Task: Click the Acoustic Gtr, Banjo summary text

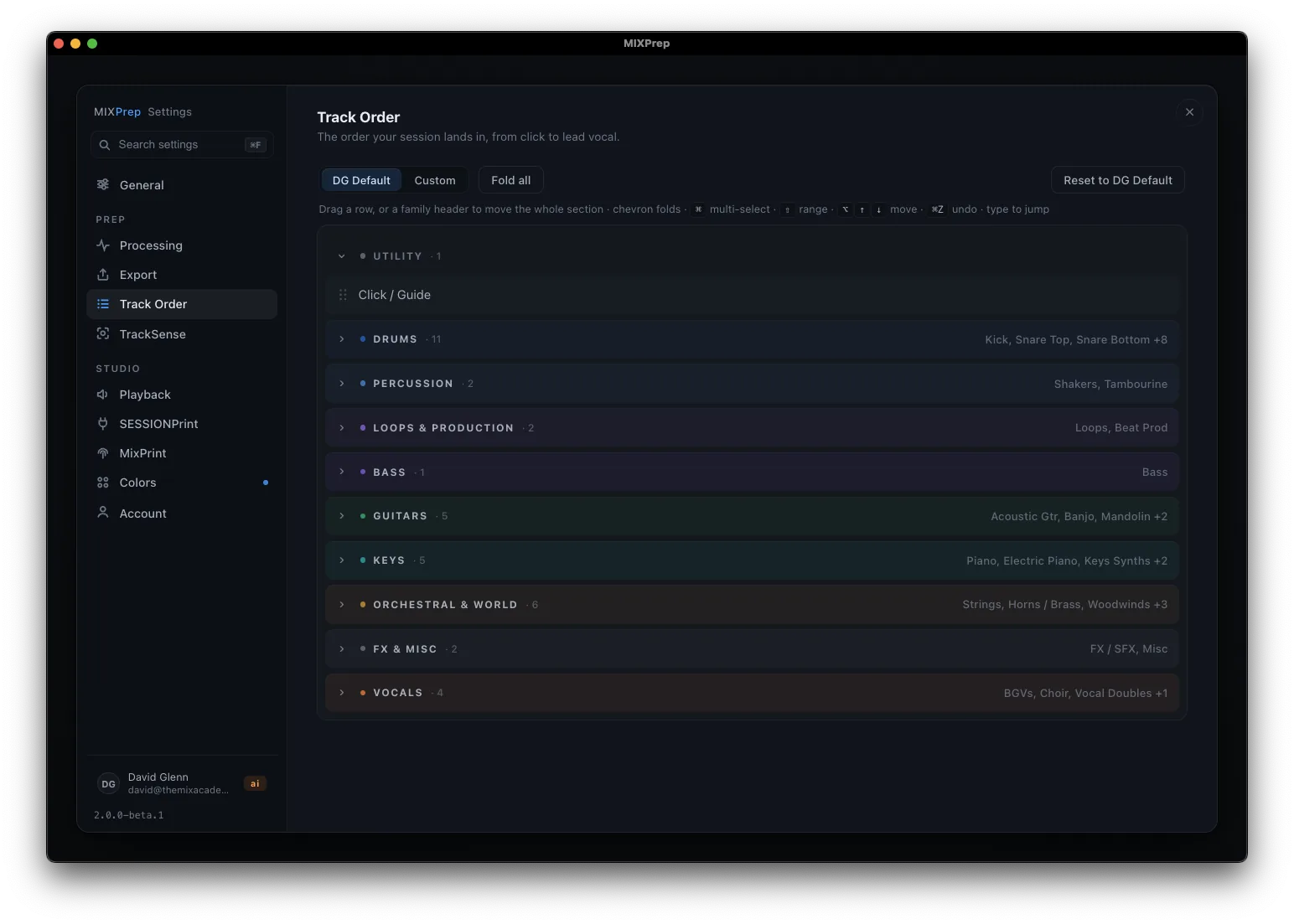Action: [1079, 517]
